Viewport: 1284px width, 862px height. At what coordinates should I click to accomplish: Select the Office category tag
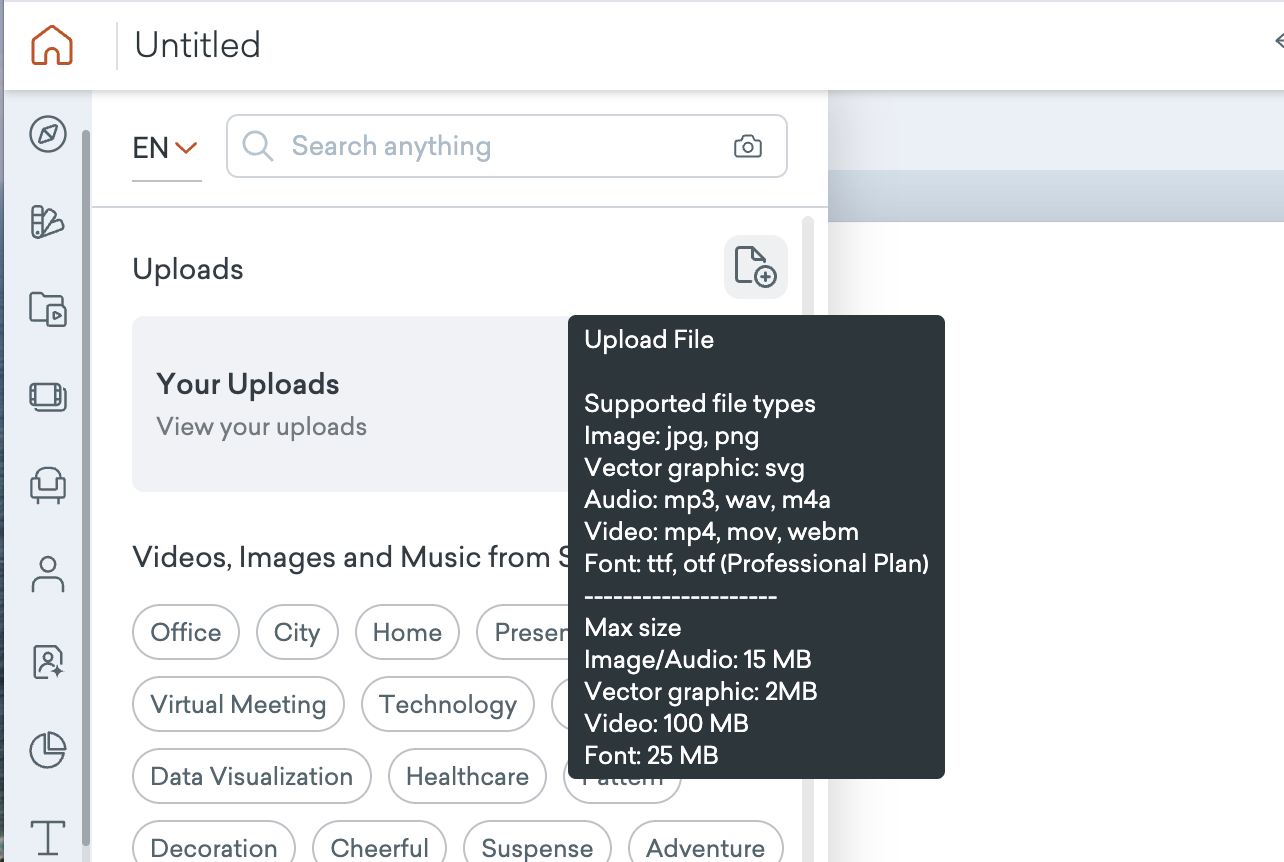coord(186,632)
